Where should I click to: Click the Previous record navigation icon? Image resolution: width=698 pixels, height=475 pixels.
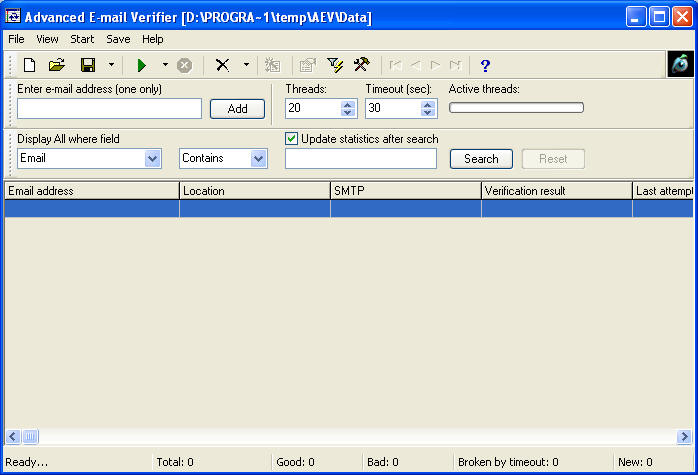click(416, 65)
